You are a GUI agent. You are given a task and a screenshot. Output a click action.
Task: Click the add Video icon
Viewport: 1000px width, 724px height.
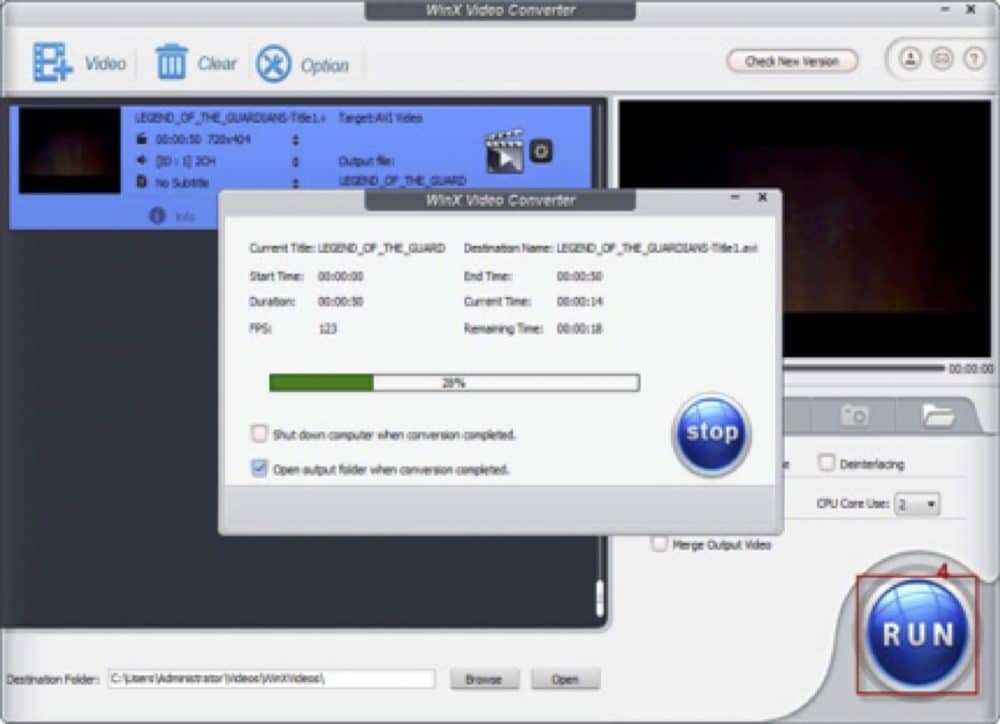[x=52, y=63]
